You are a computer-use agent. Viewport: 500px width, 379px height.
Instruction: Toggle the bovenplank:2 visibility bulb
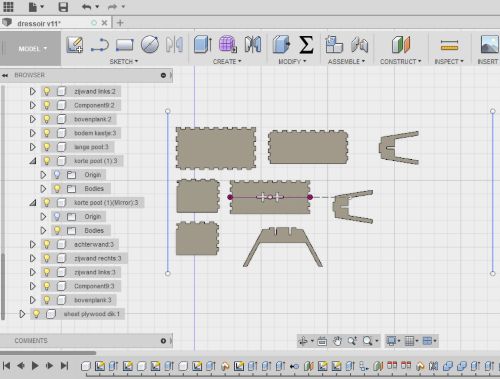point(47,119)
